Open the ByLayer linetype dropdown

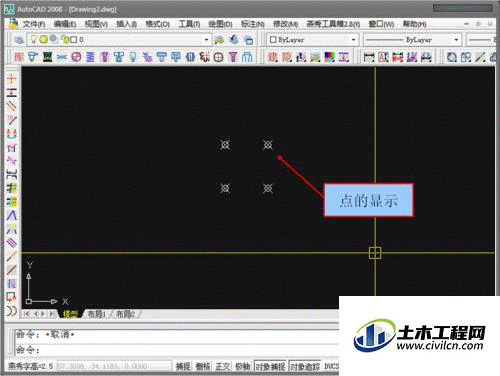point(456,40)
